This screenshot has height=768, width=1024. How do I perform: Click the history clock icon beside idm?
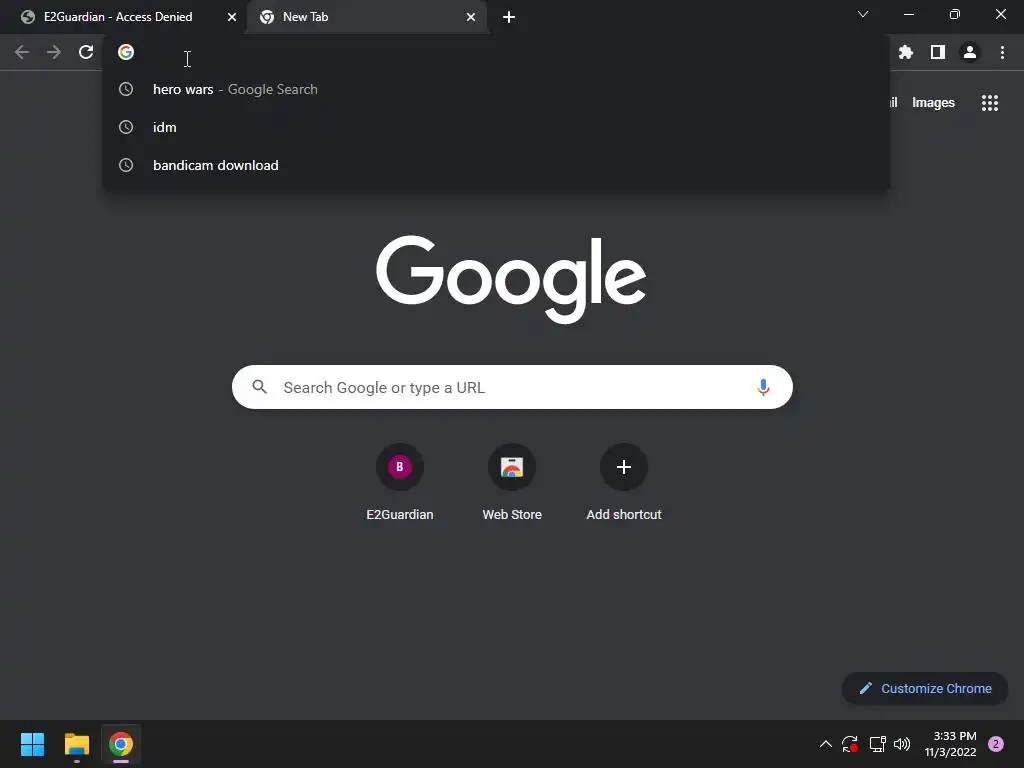click(x=126, y=127)
